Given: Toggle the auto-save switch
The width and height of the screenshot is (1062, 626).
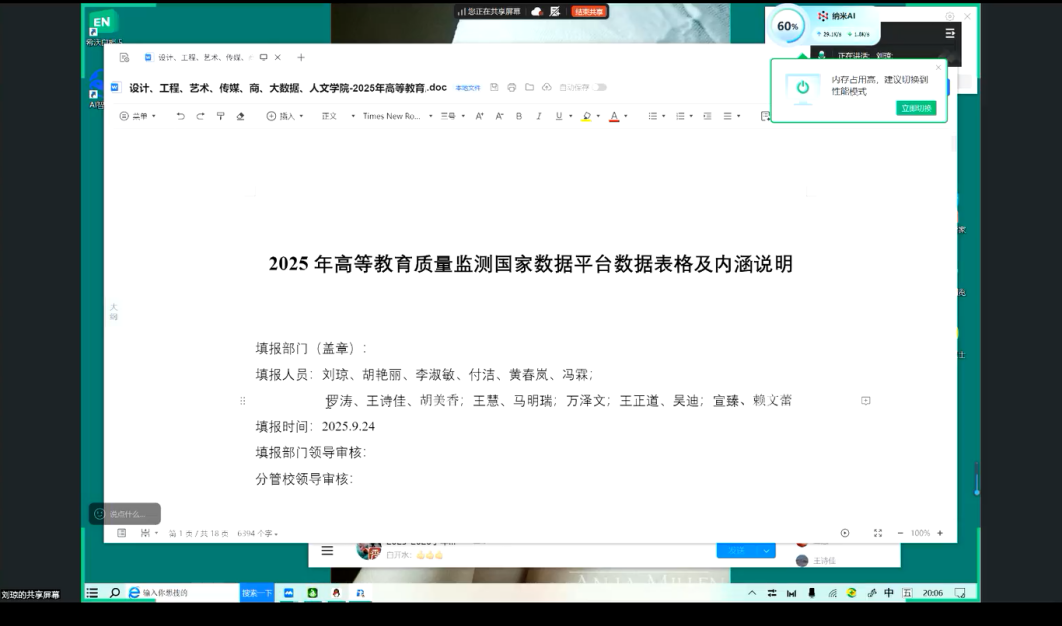Looking at the screenshot, I should 599,88.
